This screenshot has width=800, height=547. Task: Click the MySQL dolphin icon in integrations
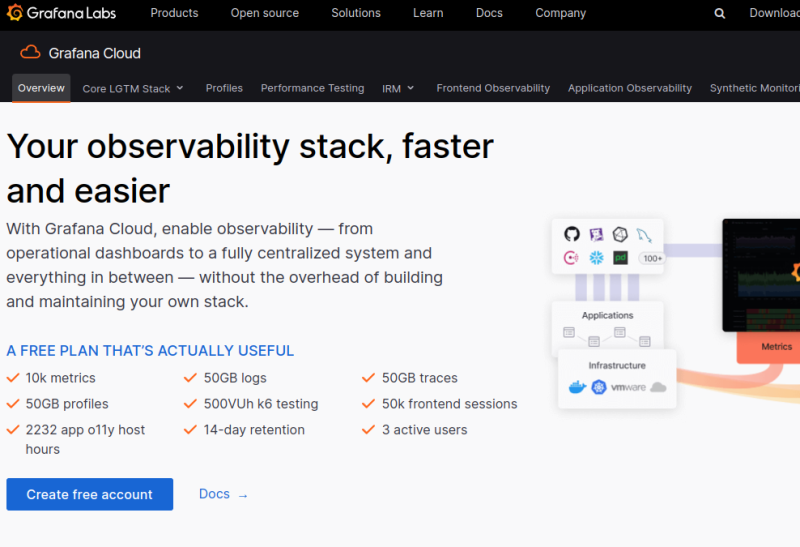644,235
